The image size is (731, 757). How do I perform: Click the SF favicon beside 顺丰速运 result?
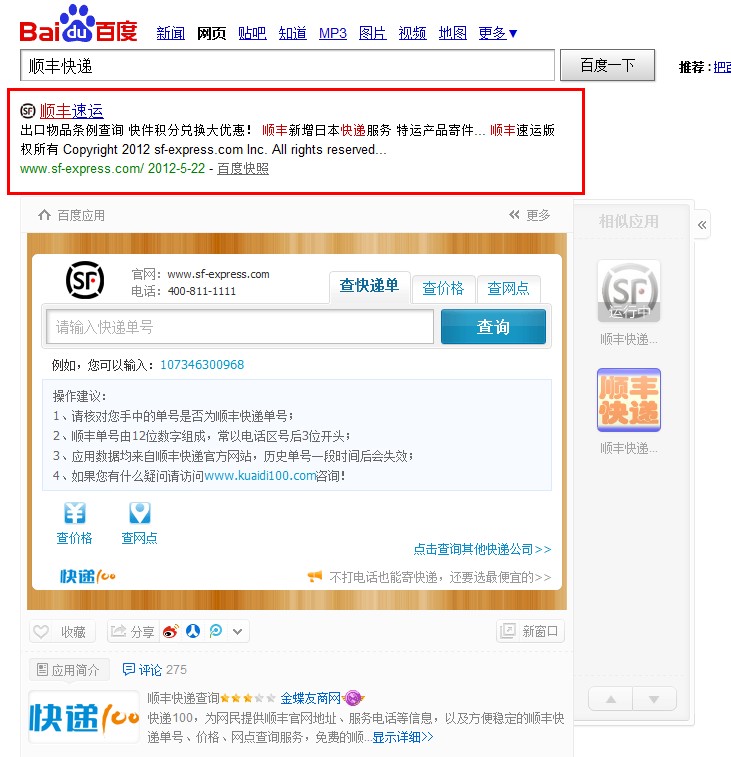(28, 111)
